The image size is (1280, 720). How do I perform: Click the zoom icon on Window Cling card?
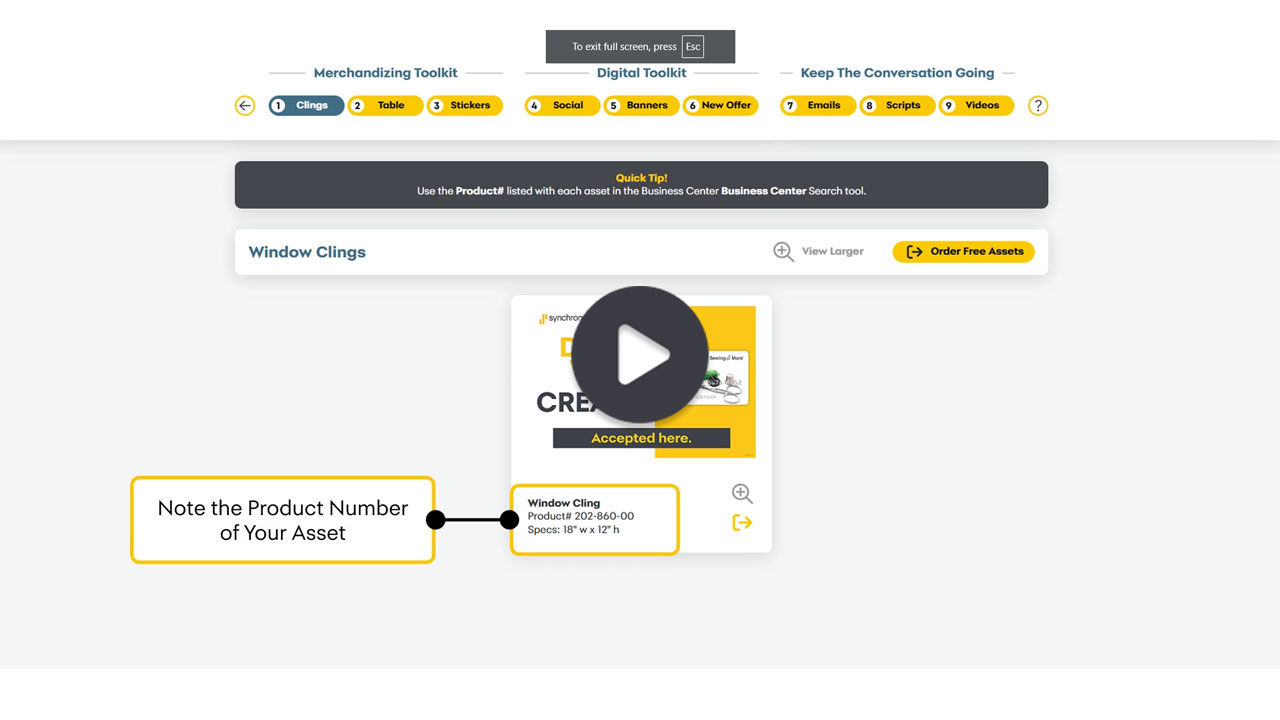(x=742, y=494)
